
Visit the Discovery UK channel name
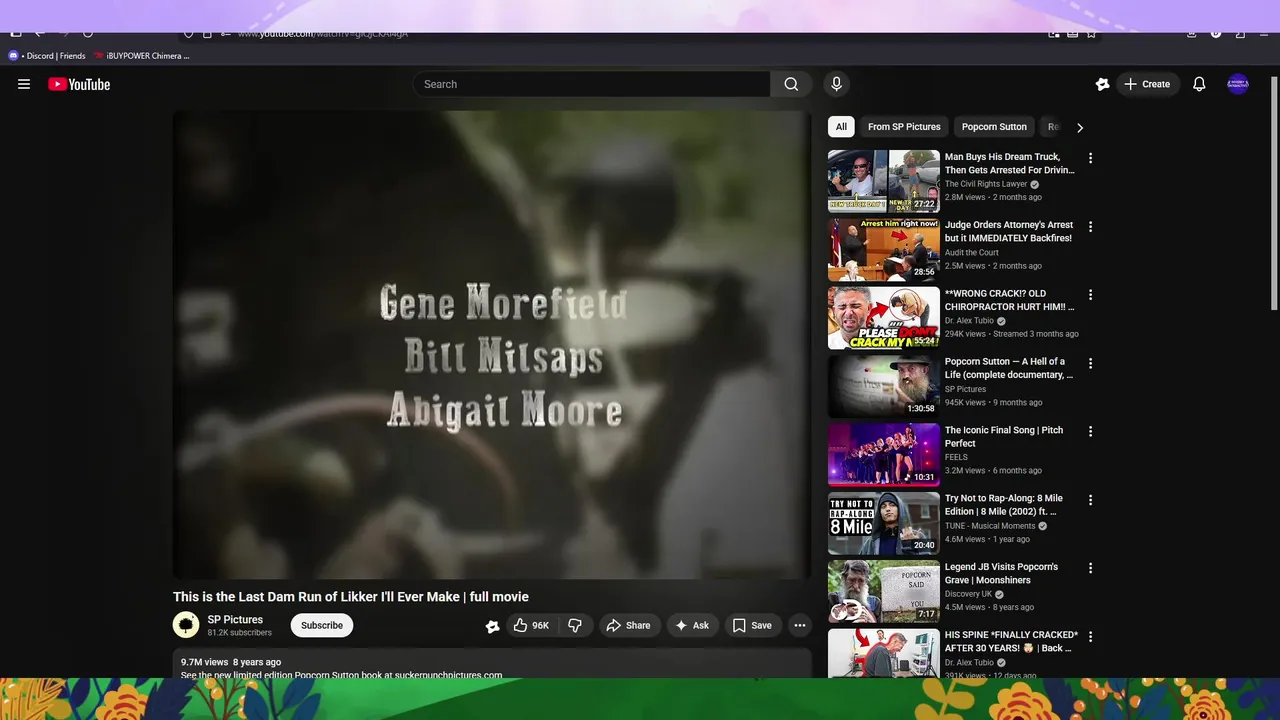(x=968, y=594)
